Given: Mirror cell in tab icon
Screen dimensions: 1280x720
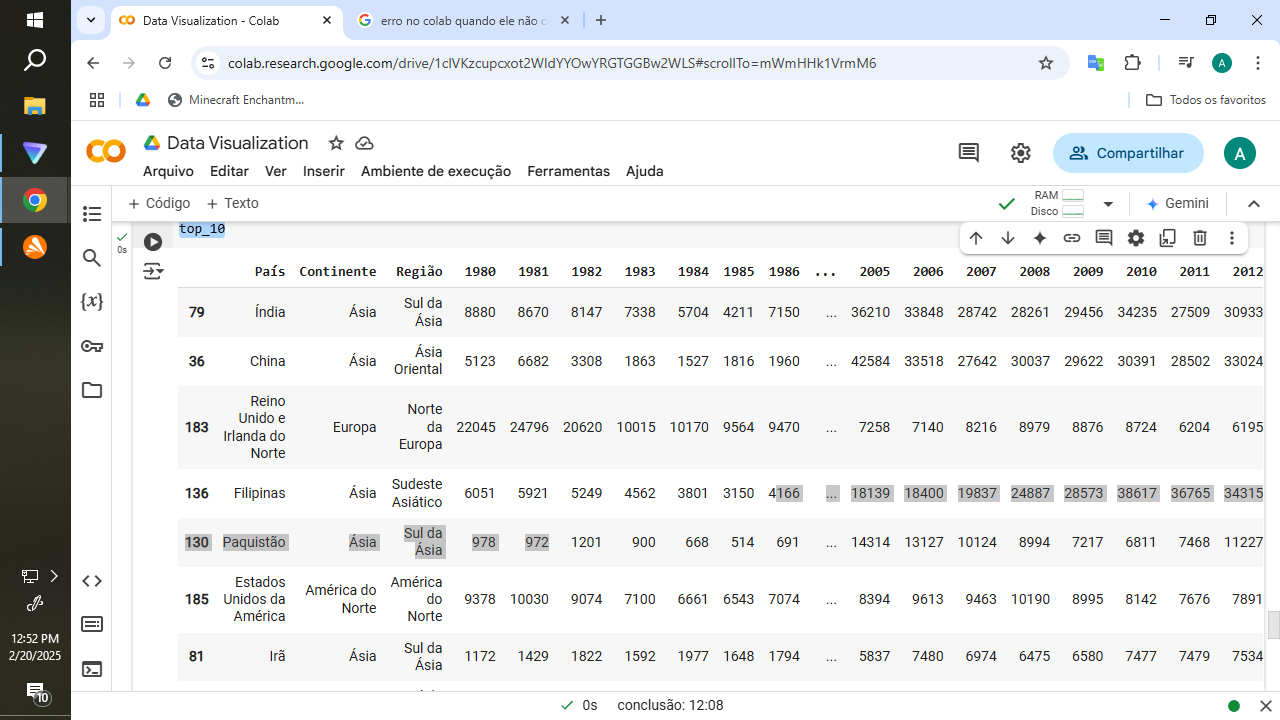Looking at the screenshot, I should click(1168, 238).
